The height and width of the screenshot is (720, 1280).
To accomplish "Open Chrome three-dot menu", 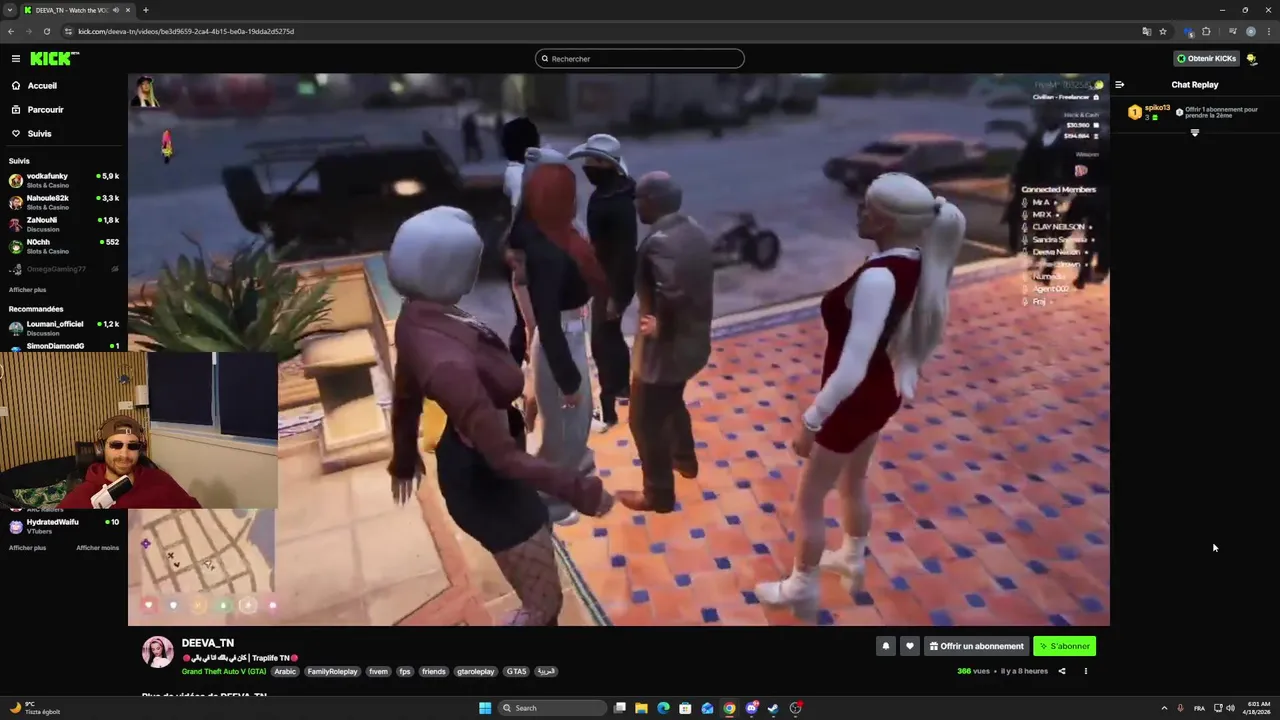I will (x=1268, y=31).
